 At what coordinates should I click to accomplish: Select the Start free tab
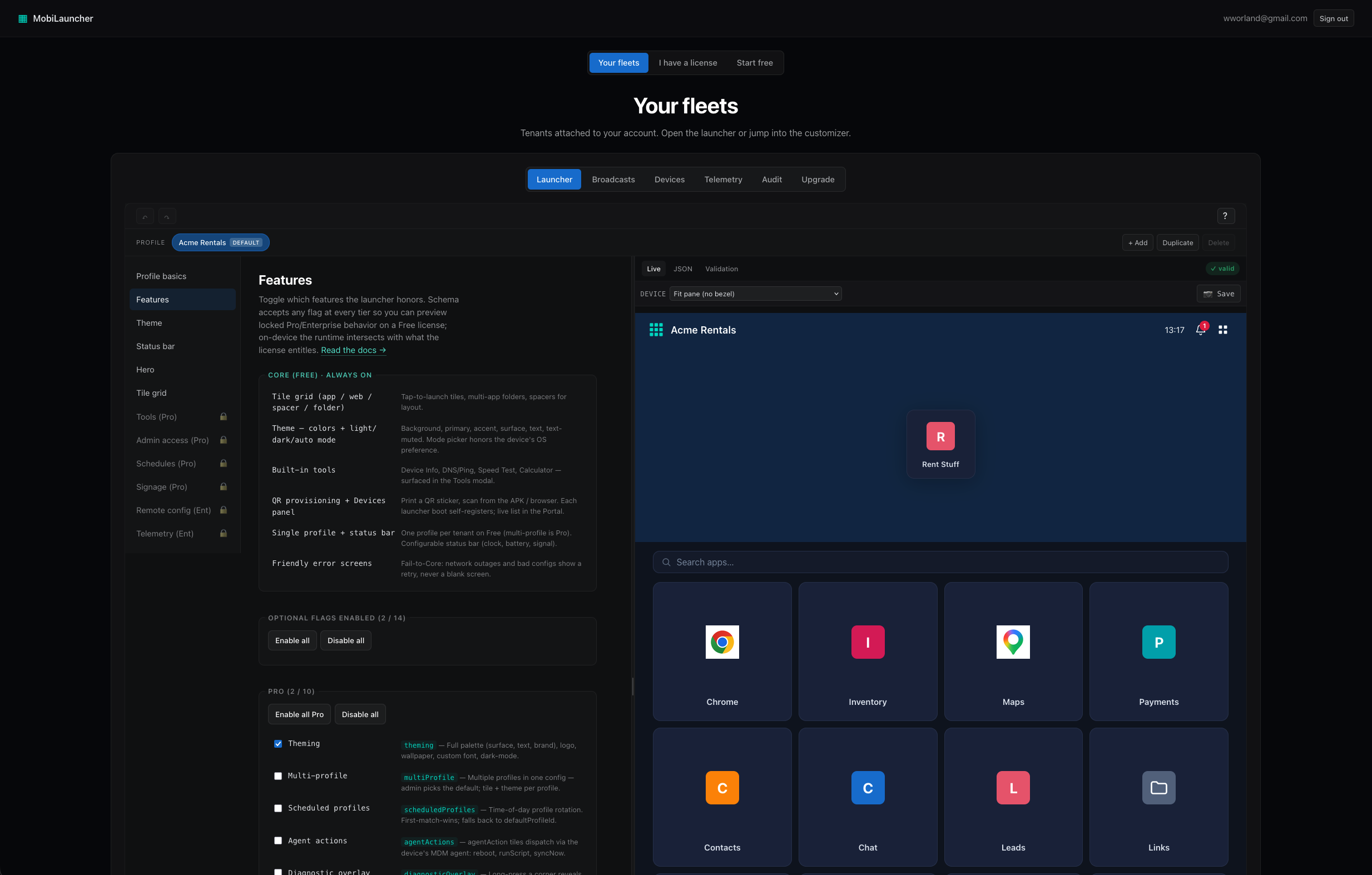coord(754,63)
